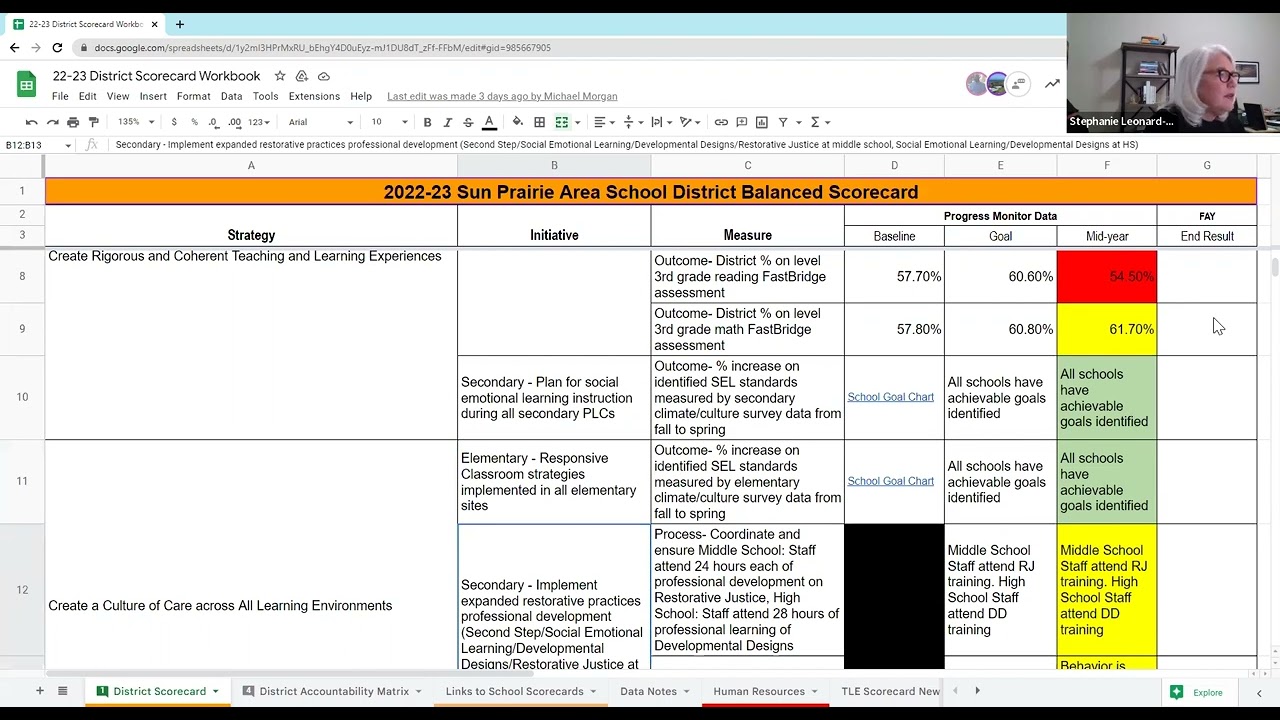
Task: Undo the last action in toolbar
Action: point(31,122)
